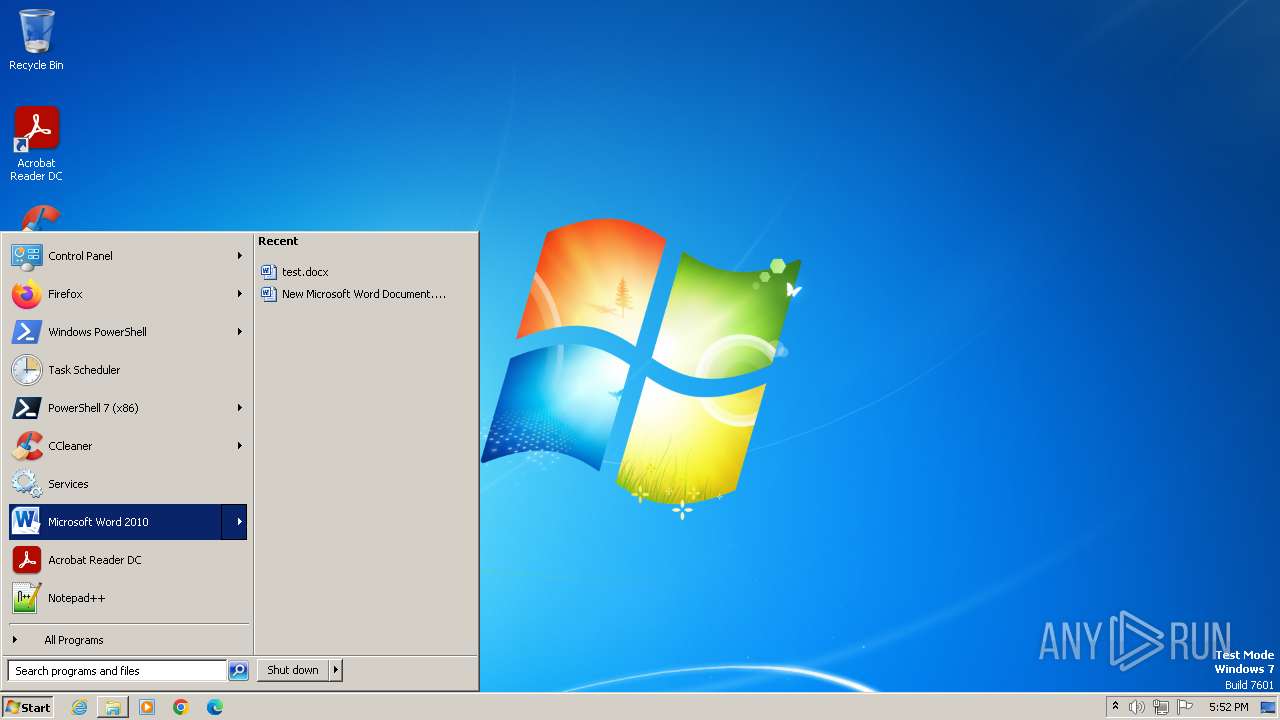The height and width of the screenshot is (720, 1280).
Task: Click the Start button
Action: pyautogui.click(x=28, y=707)
